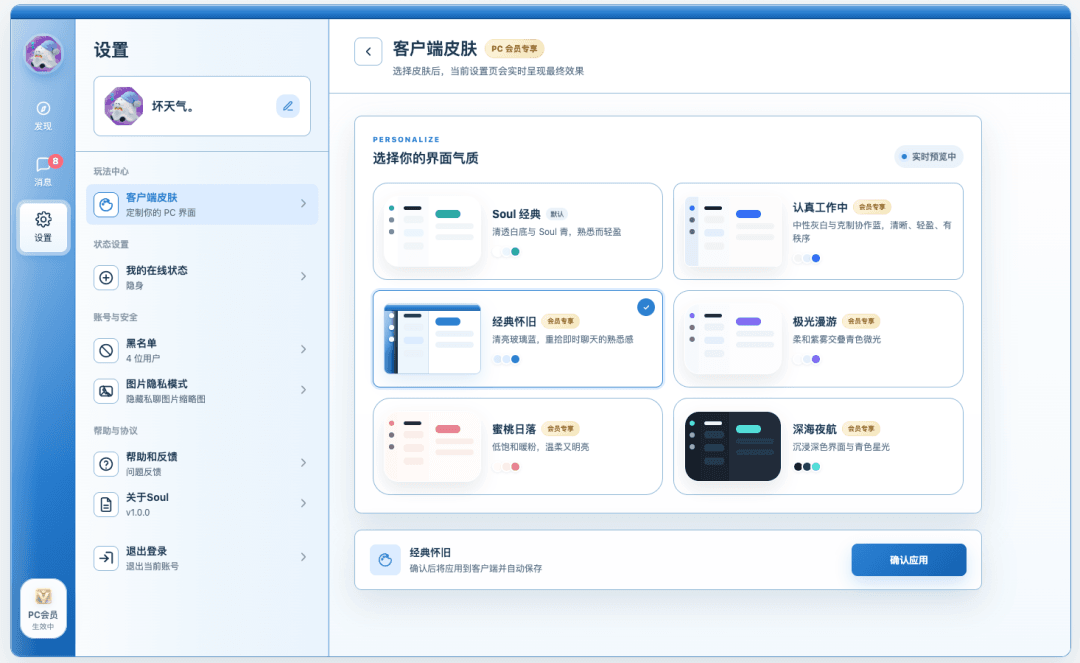Screen dimensions: 1080x663
Task: Expand the 关于Soul row chevron
Action: [x=303, y=504]
